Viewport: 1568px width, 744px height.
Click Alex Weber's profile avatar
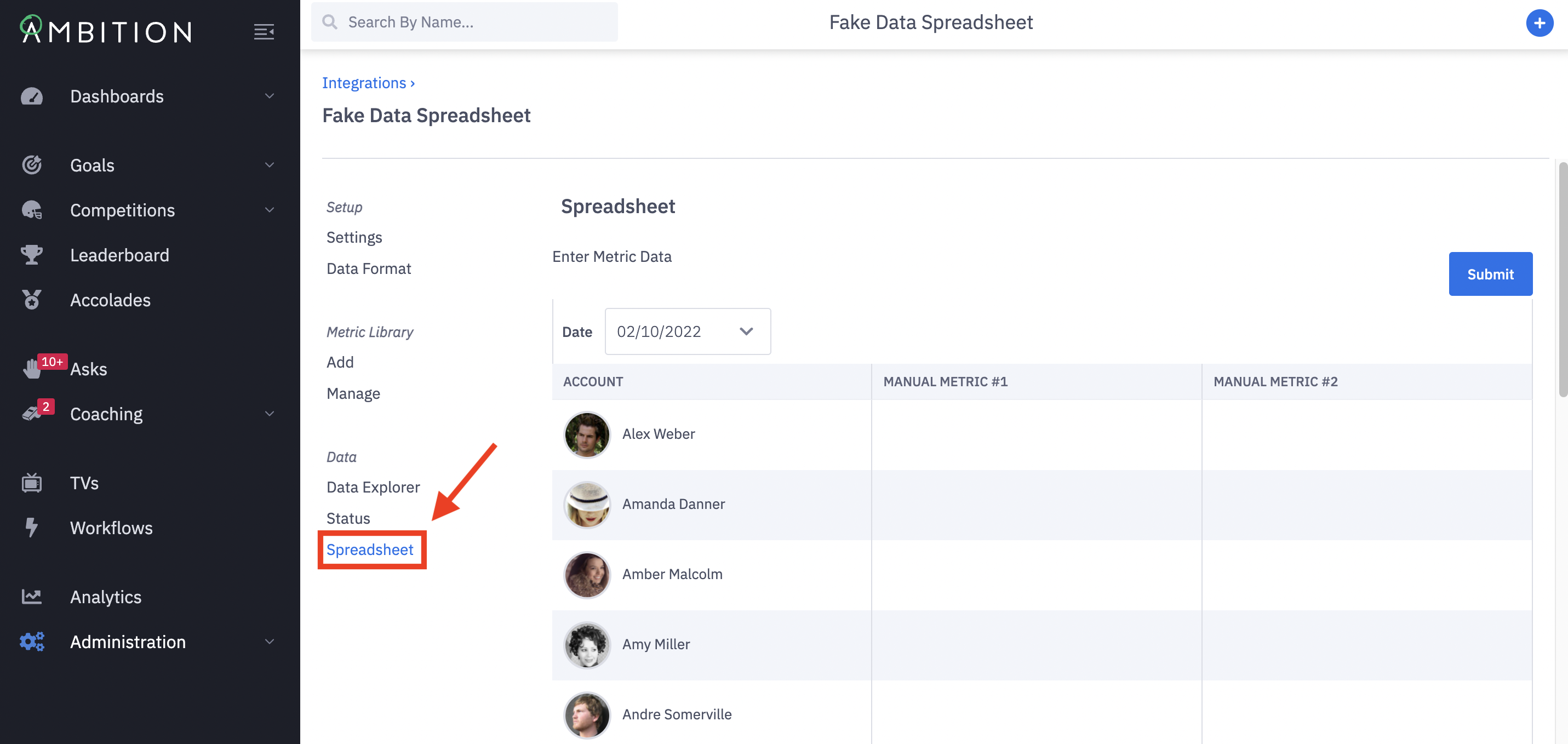coord(587,434)
